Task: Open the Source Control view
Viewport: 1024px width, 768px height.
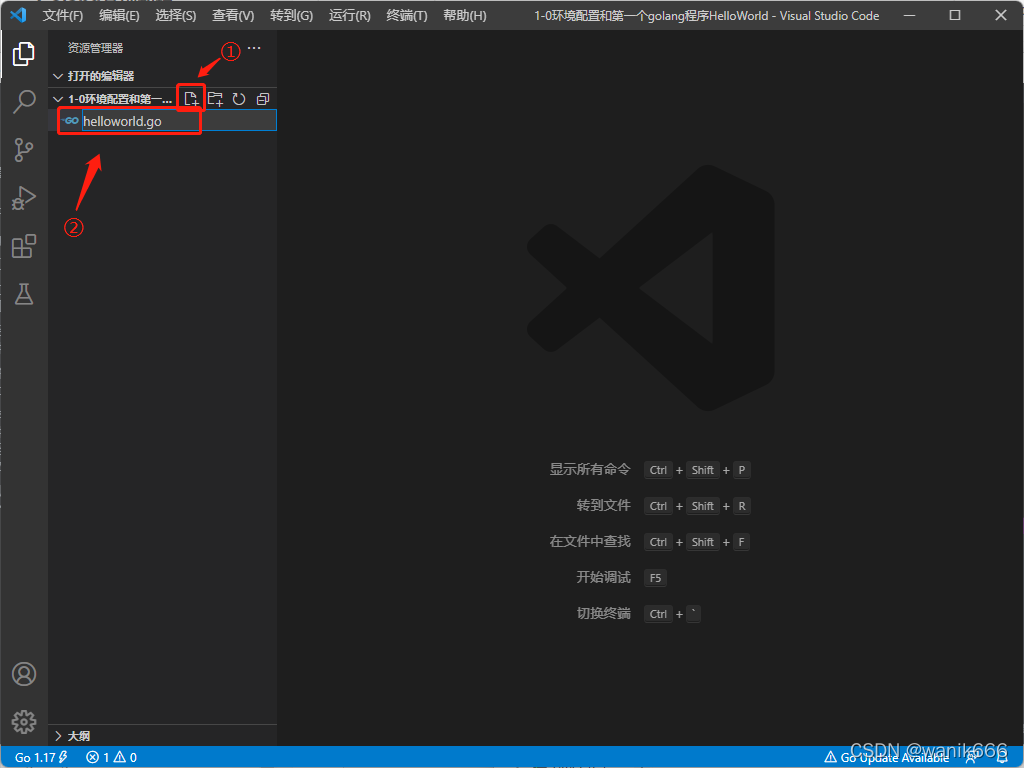Action: coord(24,150)
